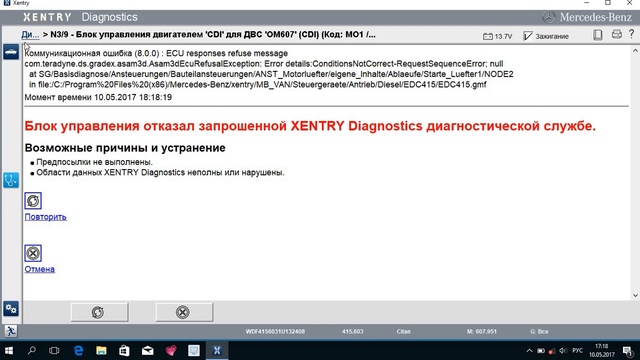Switch the РУС input language indicator

(x=578, y=351)
